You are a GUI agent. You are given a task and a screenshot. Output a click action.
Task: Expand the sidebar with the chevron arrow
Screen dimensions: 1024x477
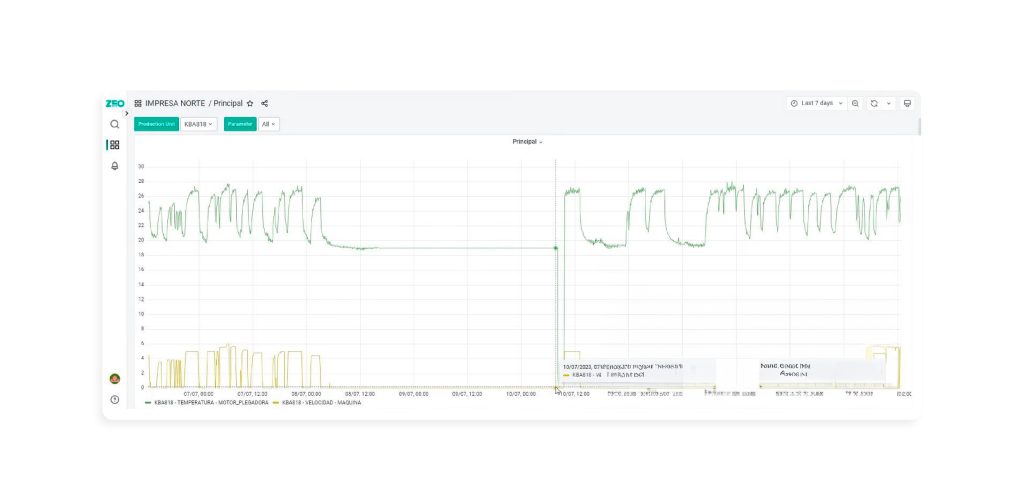click(x=127, y=114)
